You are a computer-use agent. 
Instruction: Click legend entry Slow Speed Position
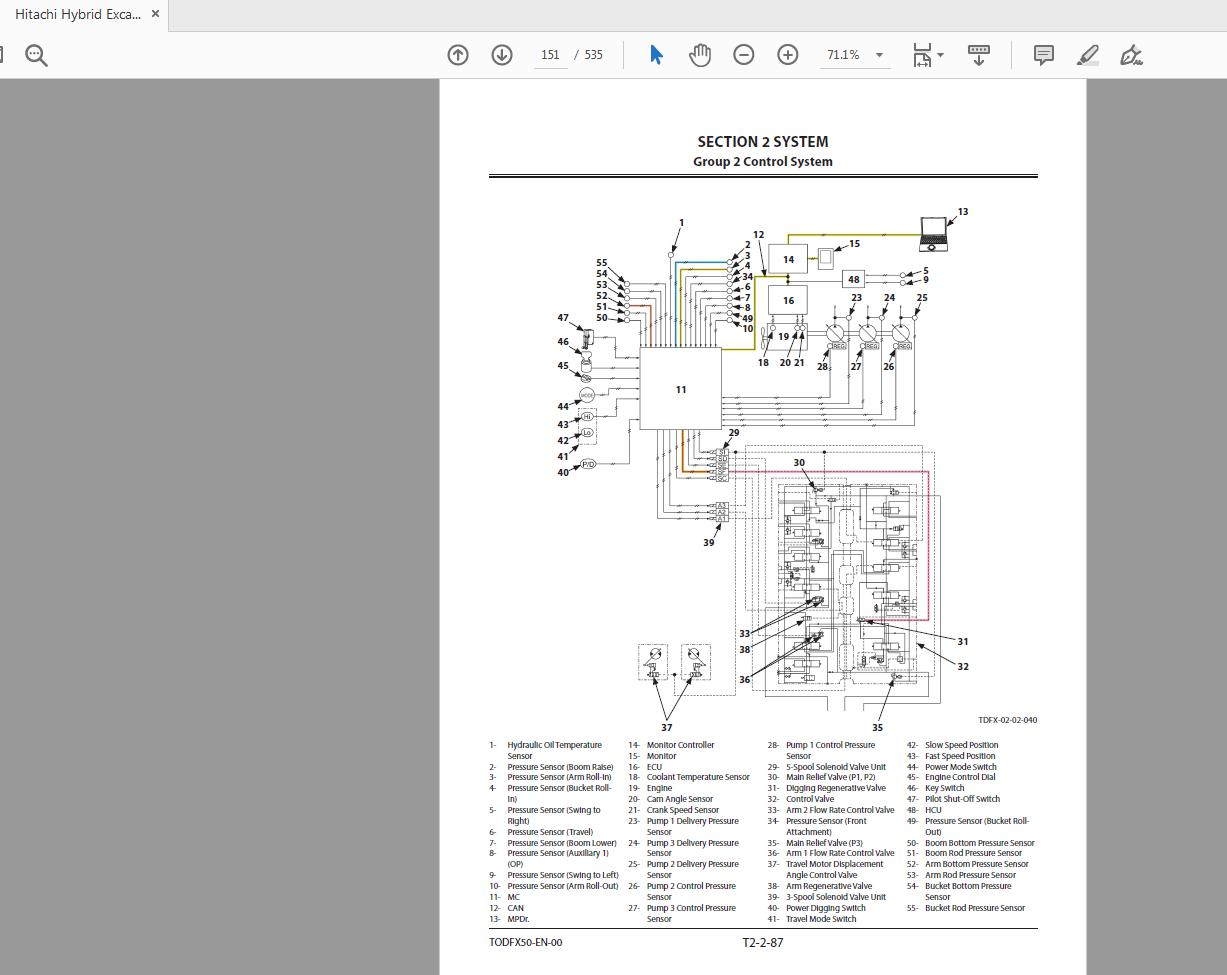point(961,745)
